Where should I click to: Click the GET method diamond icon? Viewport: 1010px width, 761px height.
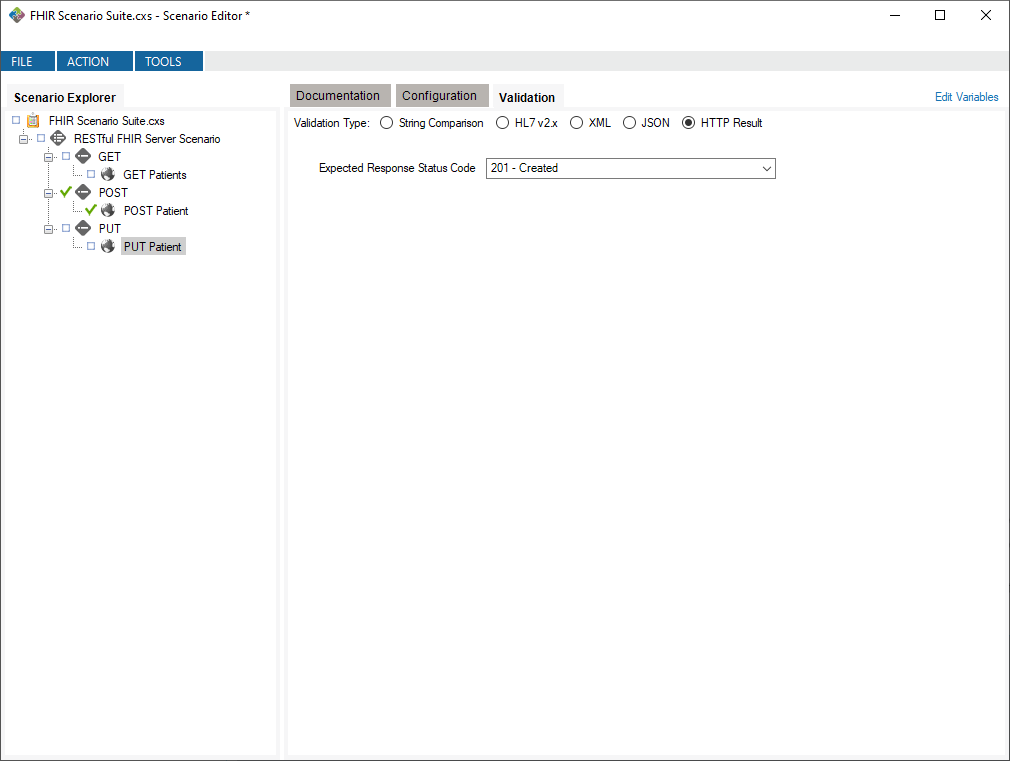(x=83, y=156)
